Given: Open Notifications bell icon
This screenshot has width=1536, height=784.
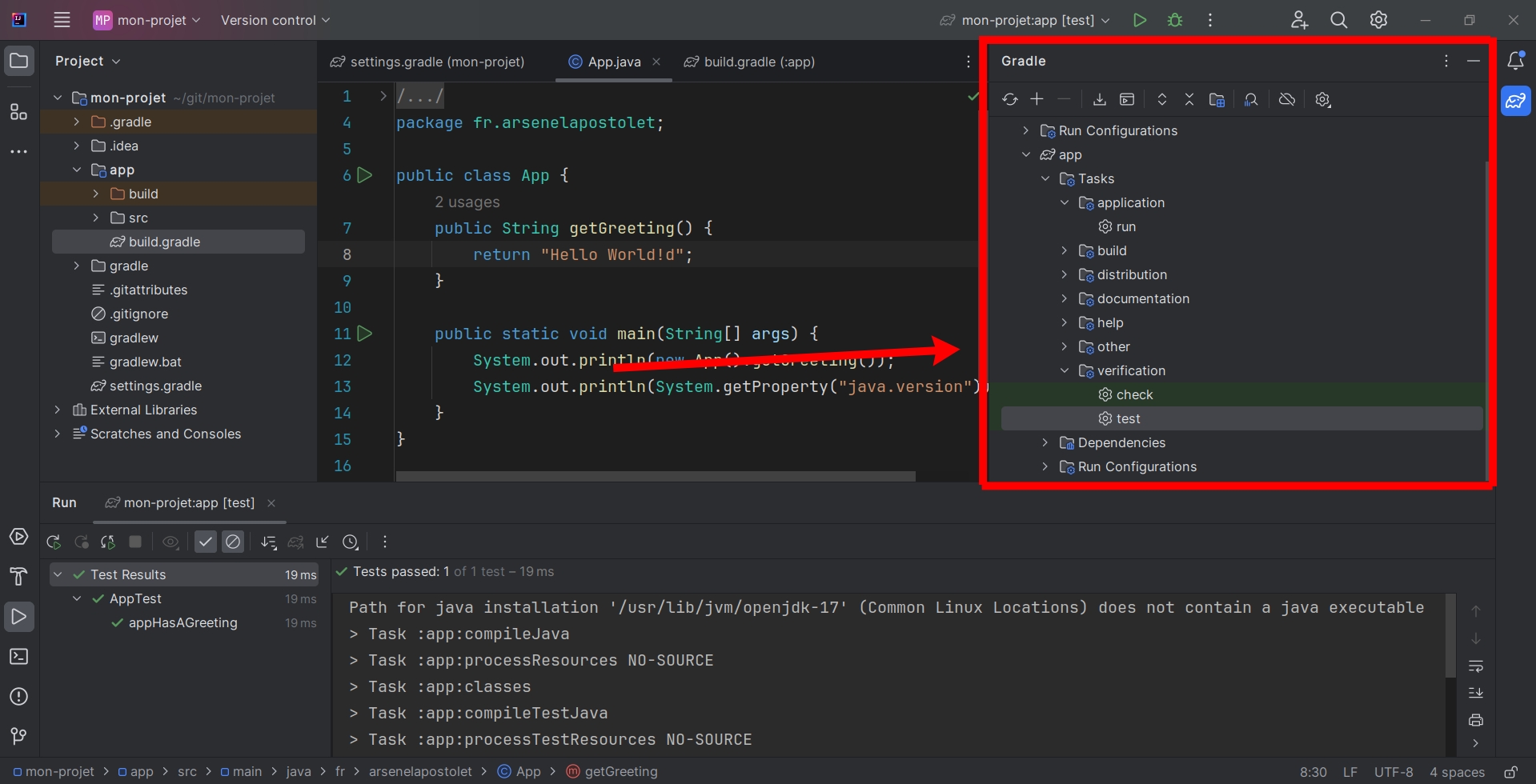Looking at the screenshot, I should click(1515, 61).
